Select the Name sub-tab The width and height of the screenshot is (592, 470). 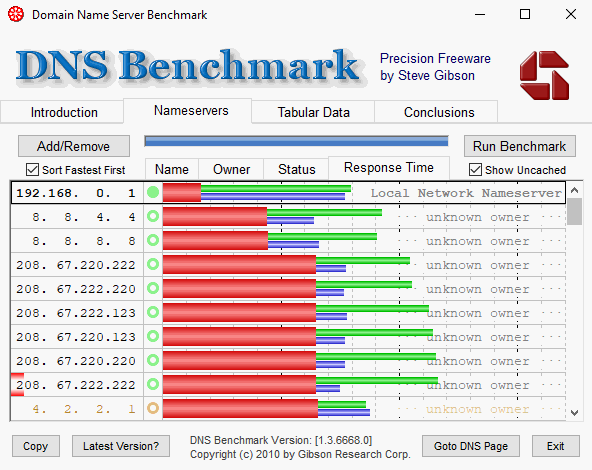tap(172, 169)
